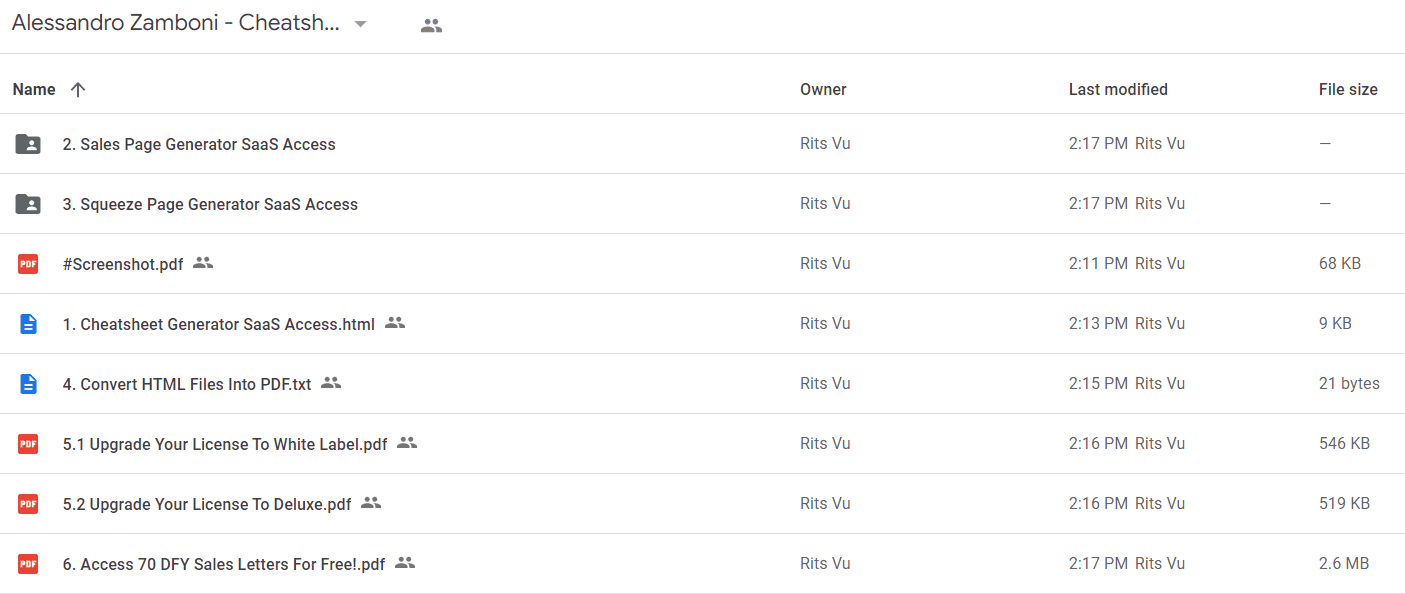Select 2. Sales Page Generator SaaS Access folder
The width and height of the screenshot is (1405, 594).
point(702,144)
